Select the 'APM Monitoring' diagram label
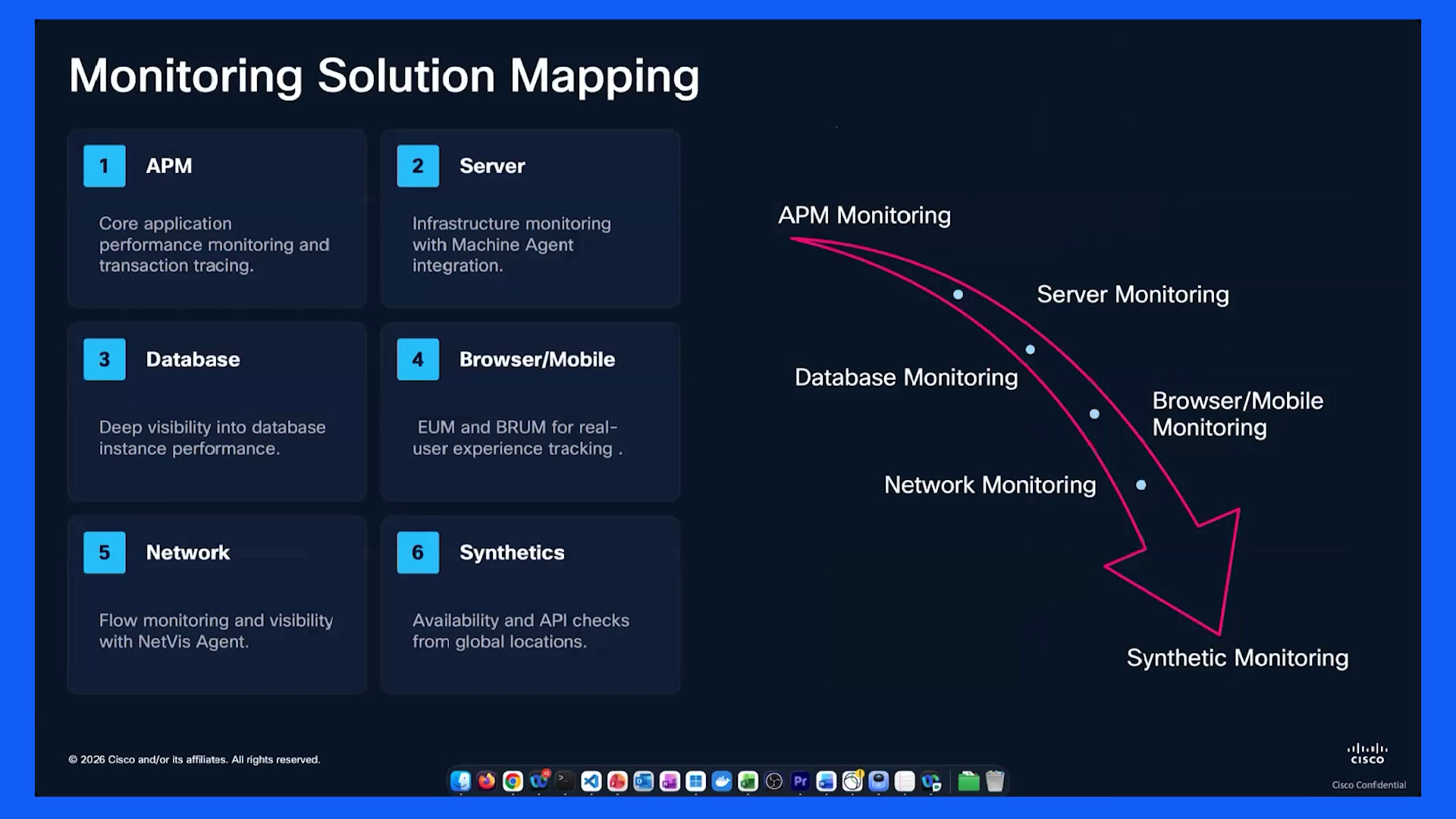The width and height of the screenshot is (1456, 819). pyautogui.click(x=864, y=215)
